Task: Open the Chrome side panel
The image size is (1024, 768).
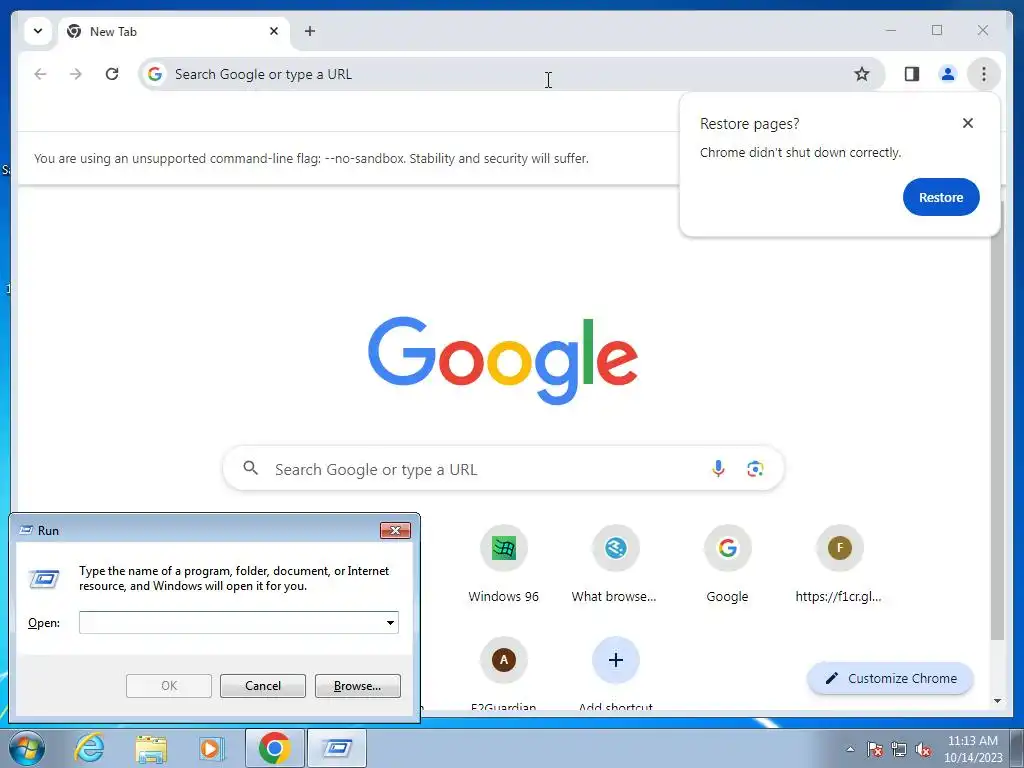Action: click(x=912, y=74)
